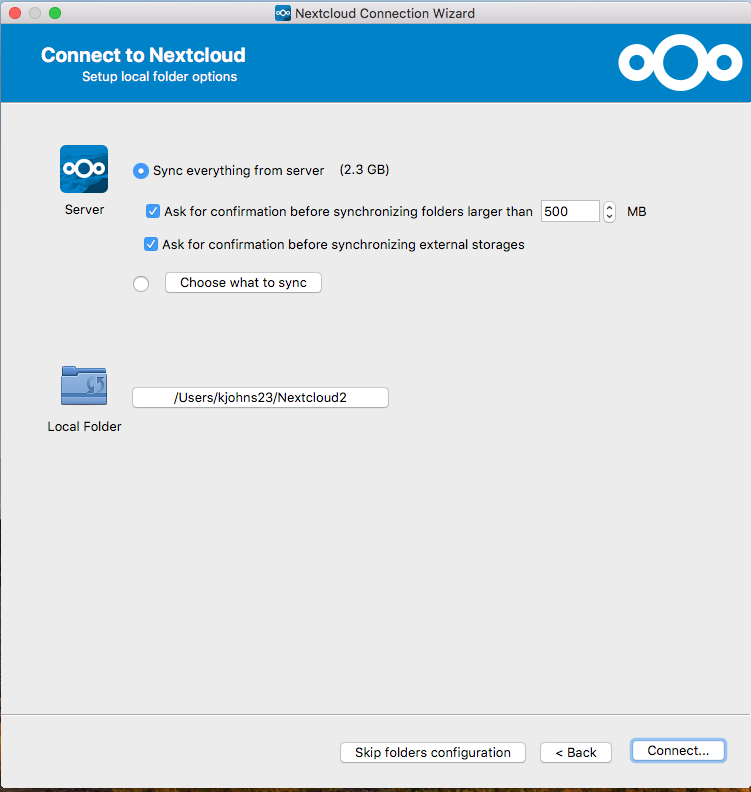Close the Connection Wizard window

pyautogui.click(x=14, y=13)
